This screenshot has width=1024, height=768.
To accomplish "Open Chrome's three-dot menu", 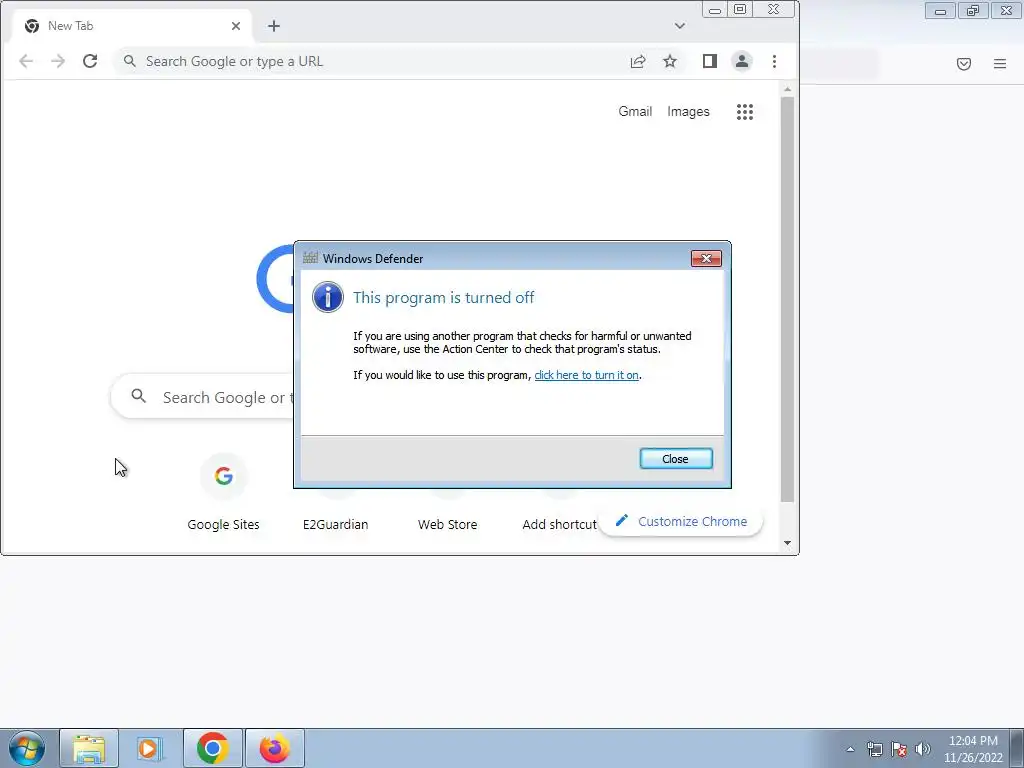I will (x=775, y=61).
